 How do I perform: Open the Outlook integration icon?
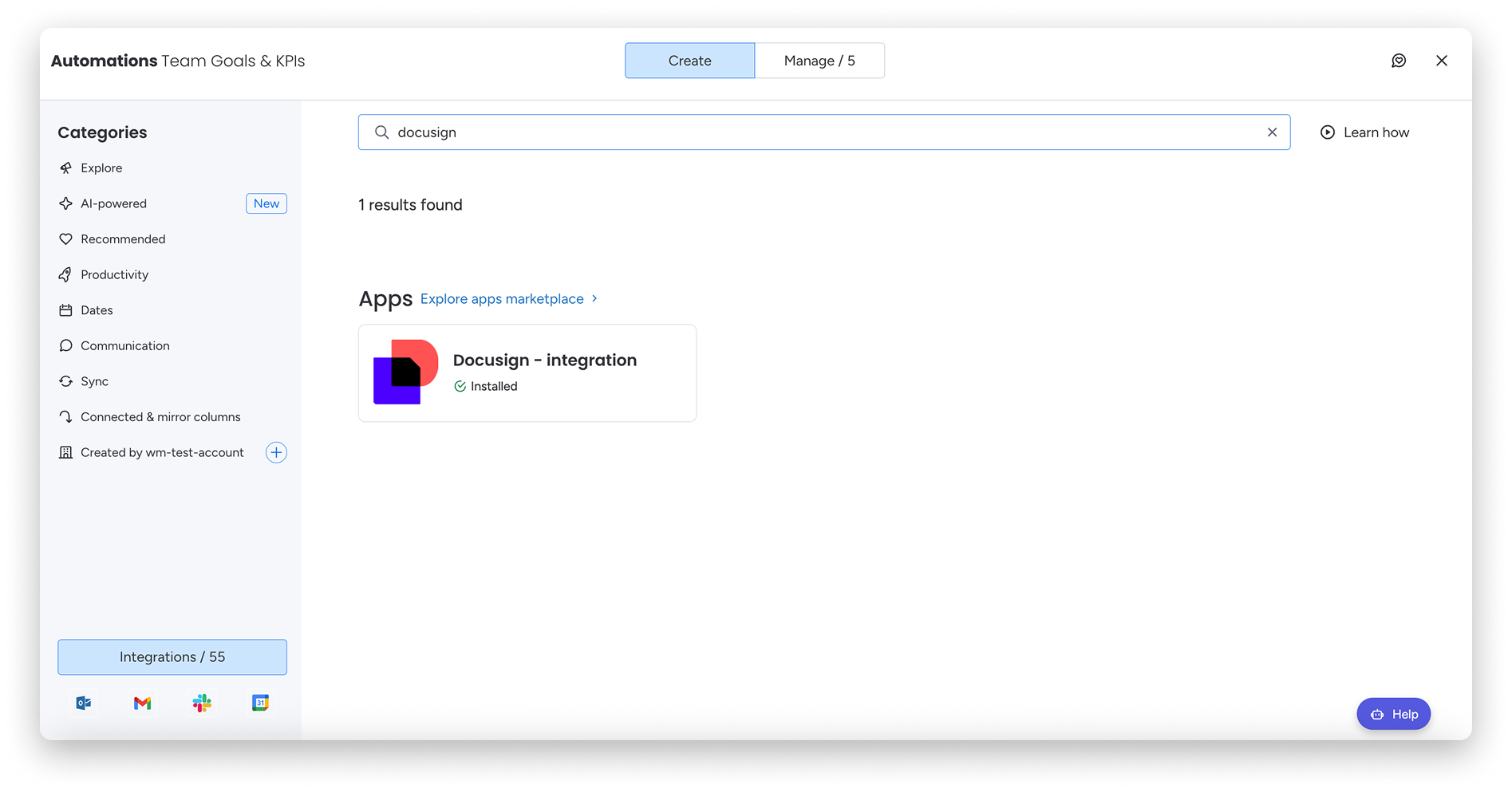83,703
